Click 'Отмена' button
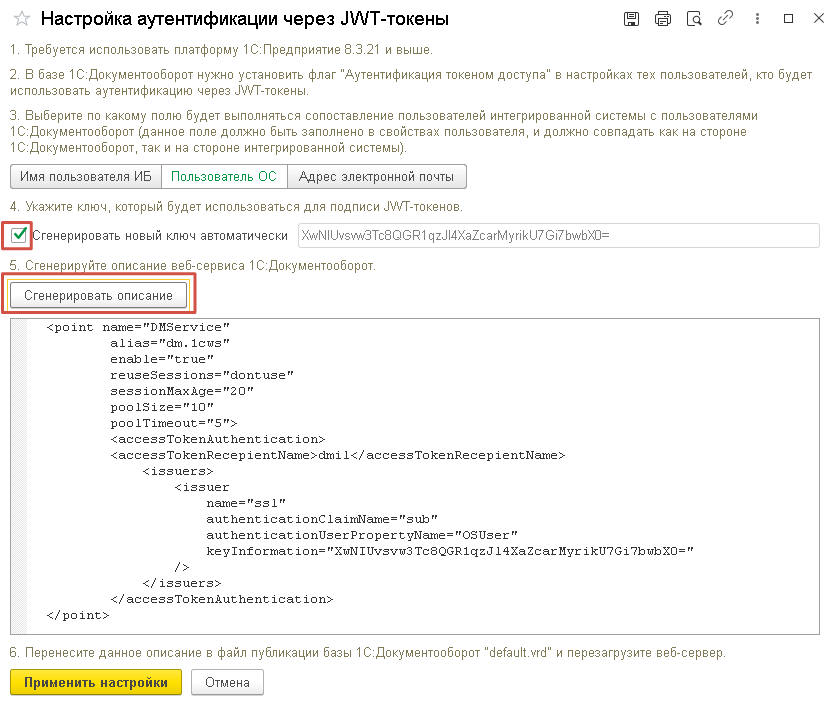Image resolution: width=839 pixels, height=708 pixels. (x=226, y=682)
